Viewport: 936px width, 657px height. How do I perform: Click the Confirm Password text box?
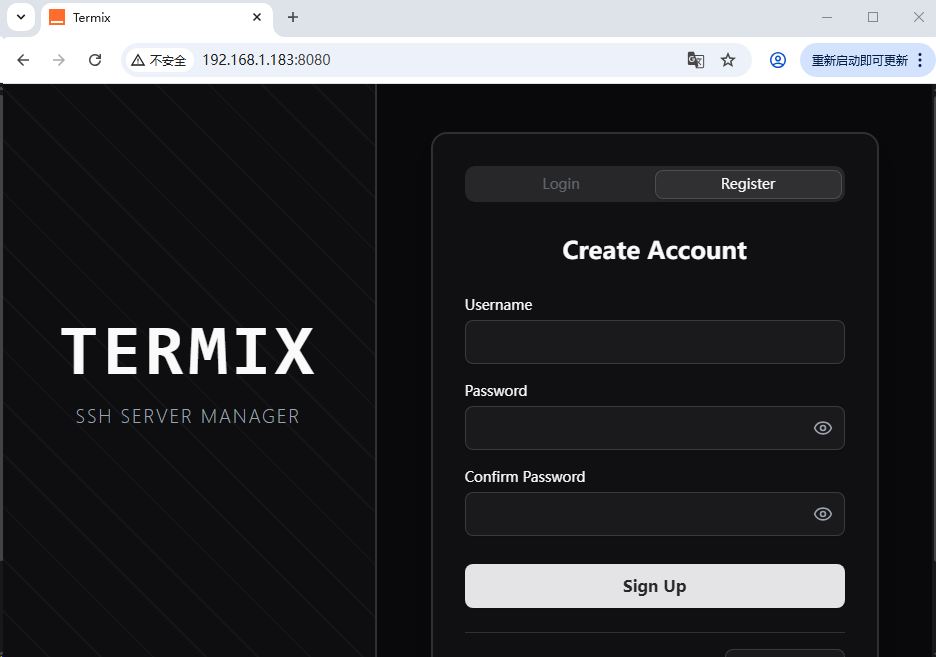coord(635,514)
